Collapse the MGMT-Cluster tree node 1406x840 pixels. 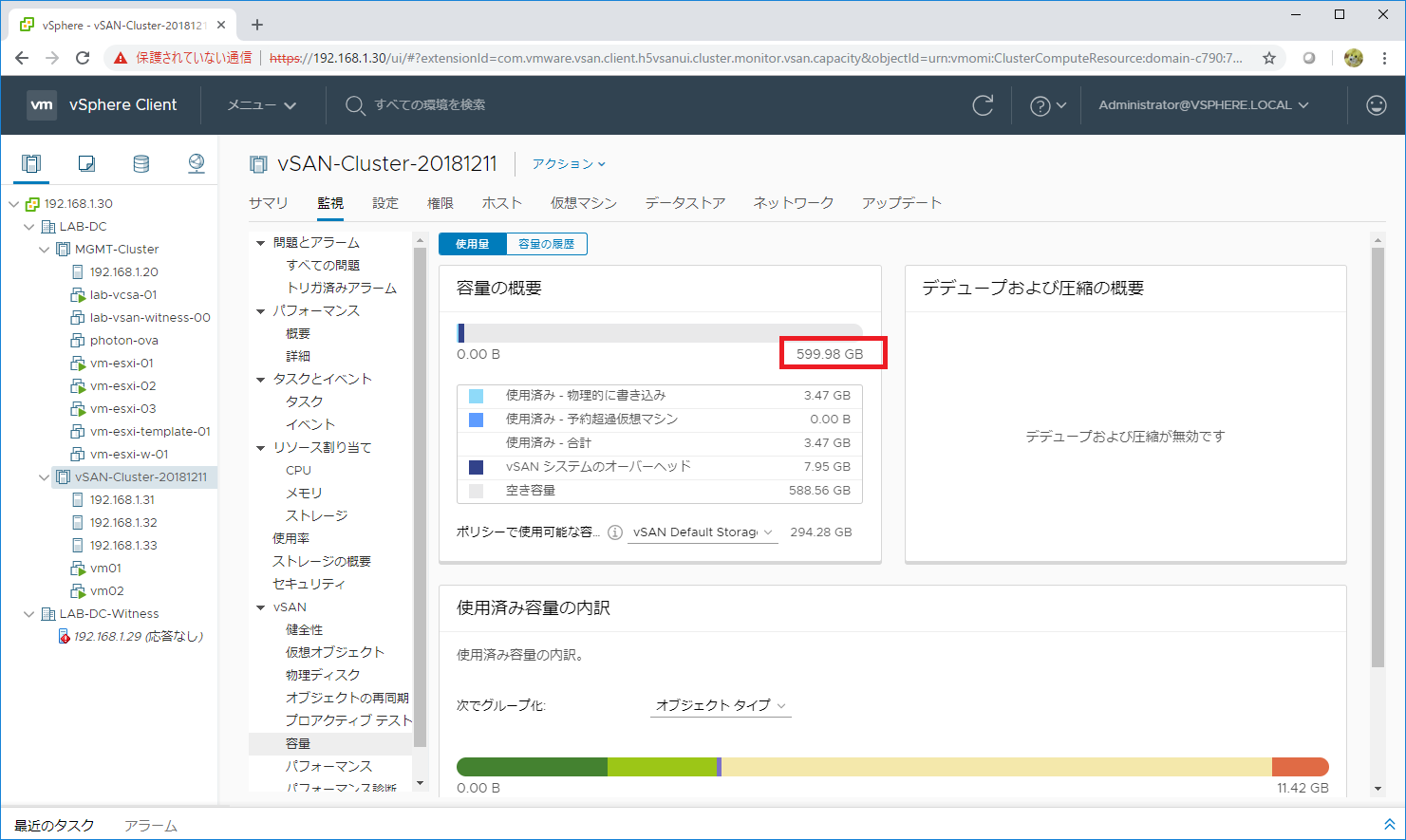pos(44,250)
